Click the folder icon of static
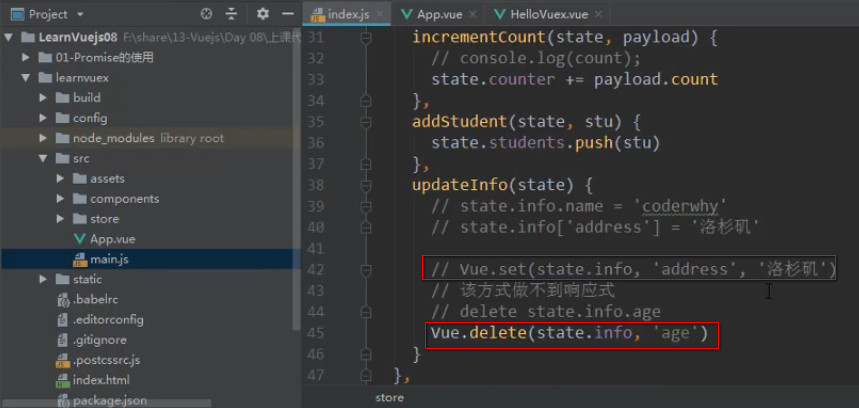 click(62, 279)
